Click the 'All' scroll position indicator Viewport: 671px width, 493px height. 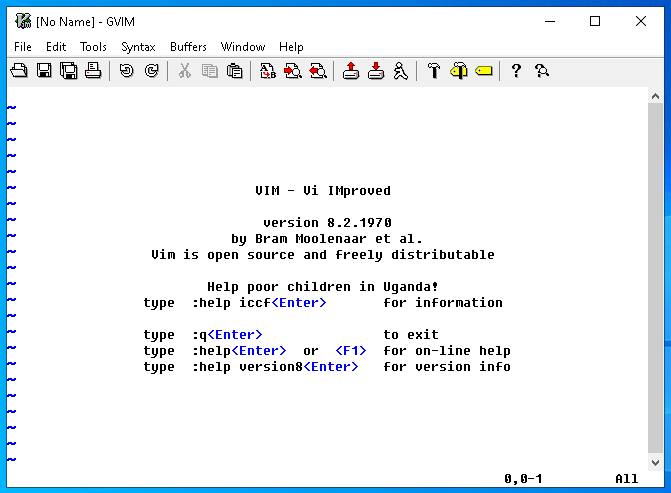click(x=626, y=478)
